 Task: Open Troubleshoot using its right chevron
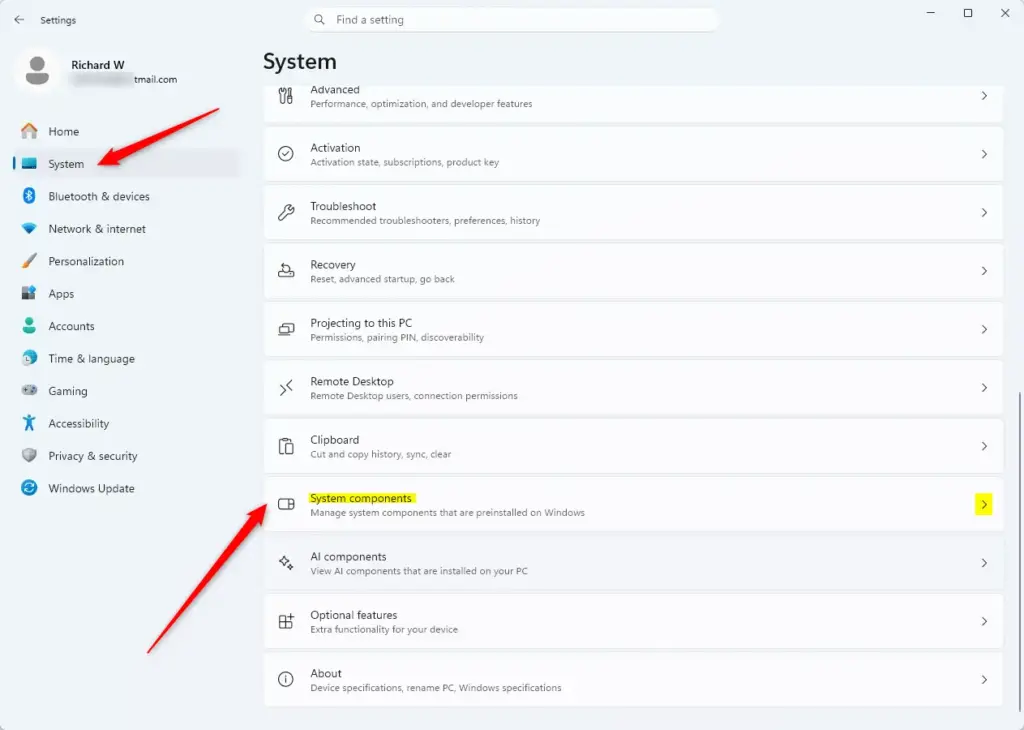click(984, 212)
